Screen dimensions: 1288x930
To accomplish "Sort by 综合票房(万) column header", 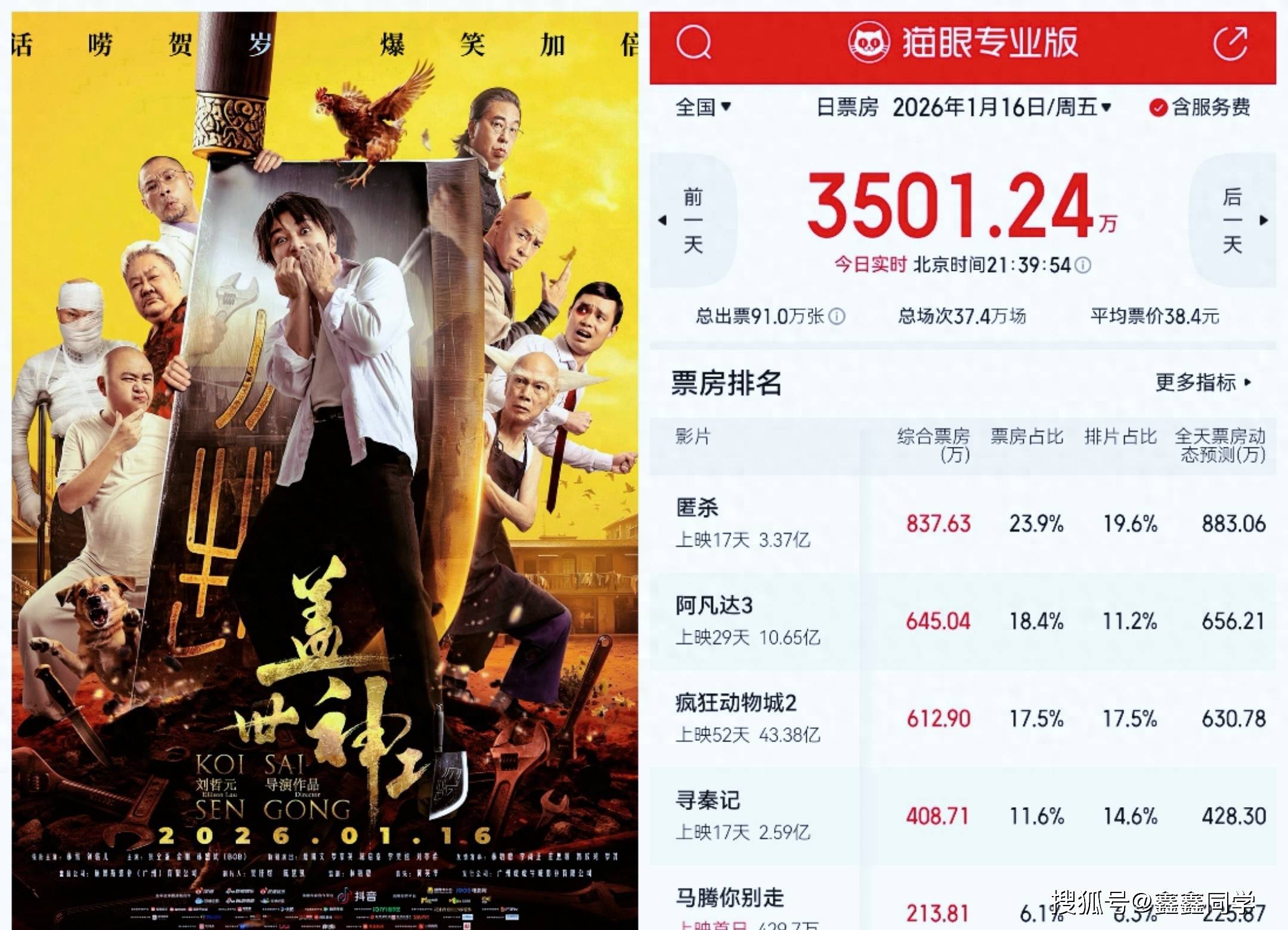I will click(x=934, y=445).
